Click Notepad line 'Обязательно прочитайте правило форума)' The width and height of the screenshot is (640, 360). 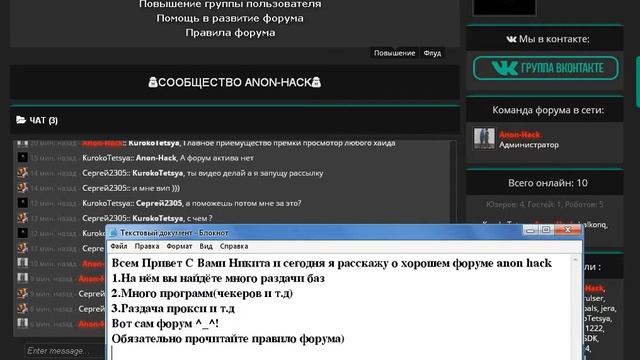228,339
